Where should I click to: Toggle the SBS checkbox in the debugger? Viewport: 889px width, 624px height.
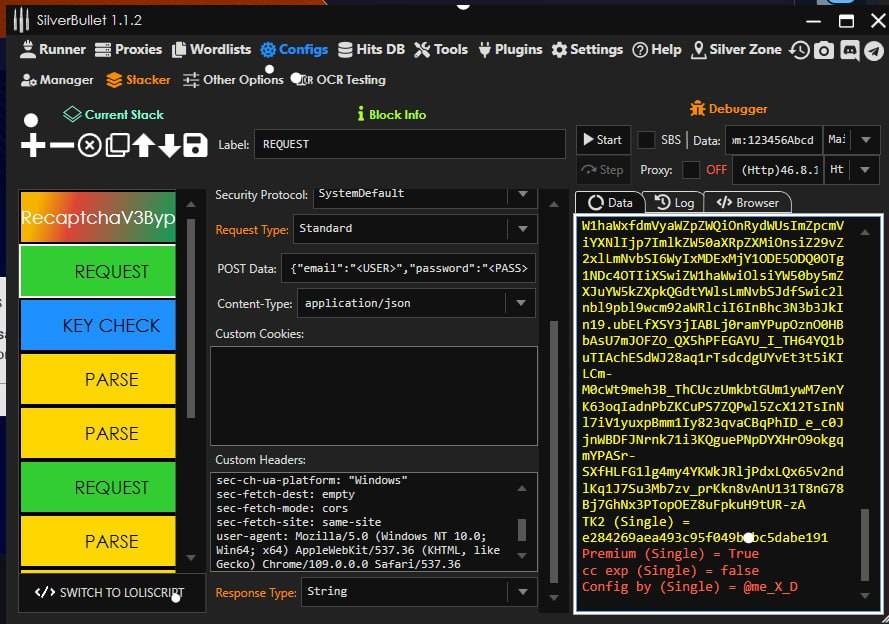tap(647, 140)
